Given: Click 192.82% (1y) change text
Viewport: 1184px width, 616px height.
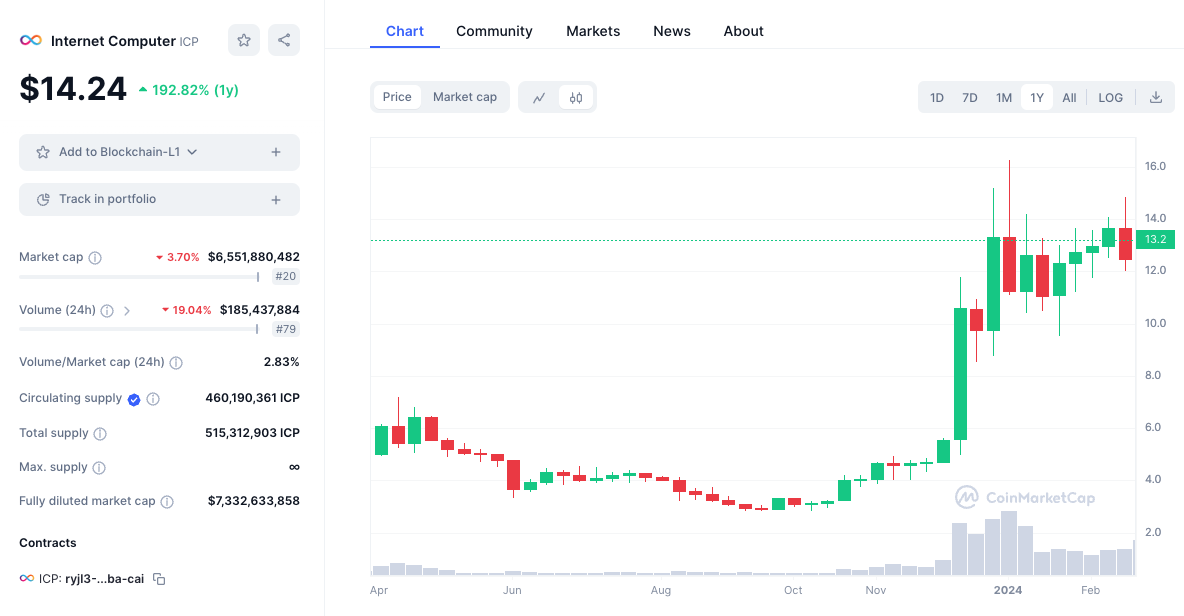Looking at the screenshot, I should (x=195, y=90).
